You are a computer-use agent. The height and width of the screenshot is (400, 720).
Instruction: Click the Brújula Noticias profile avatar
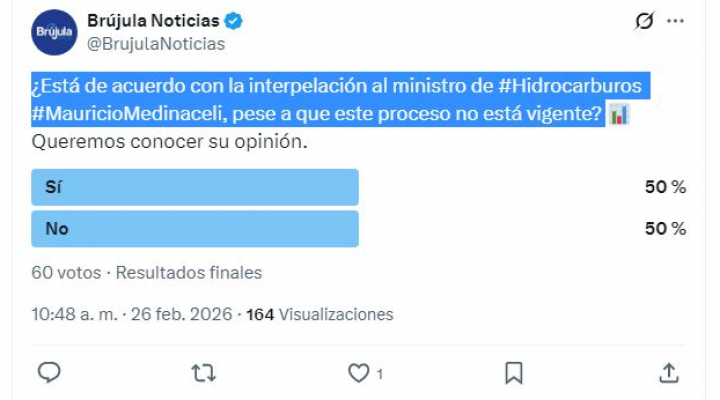coord(54,32)
